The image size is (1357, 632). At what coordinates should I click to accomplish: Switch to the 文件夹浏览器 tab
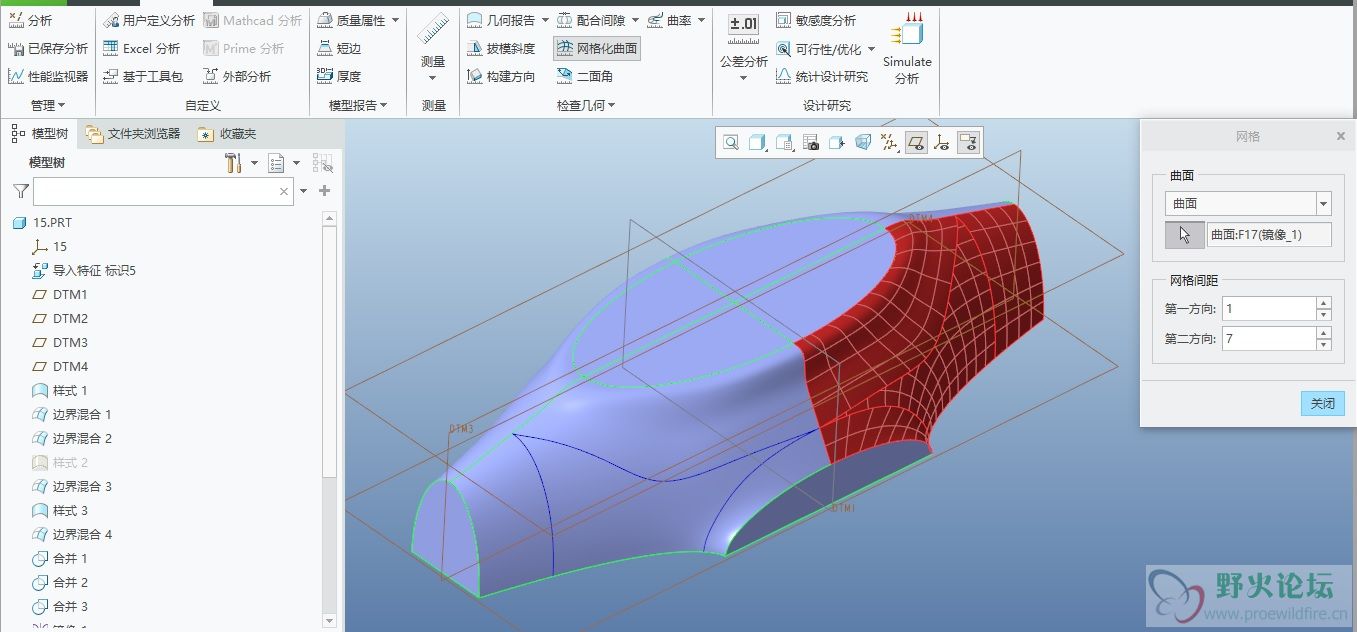click(x=133, y=133)
